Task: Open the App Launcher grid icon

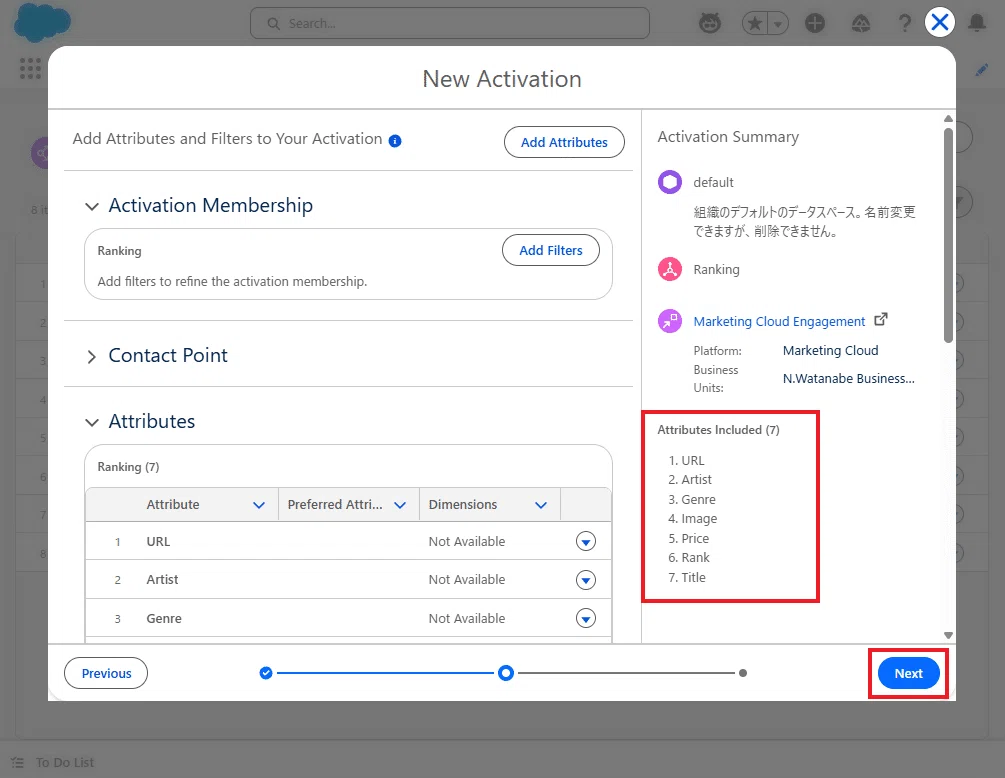Action: [x=30, y=68]
